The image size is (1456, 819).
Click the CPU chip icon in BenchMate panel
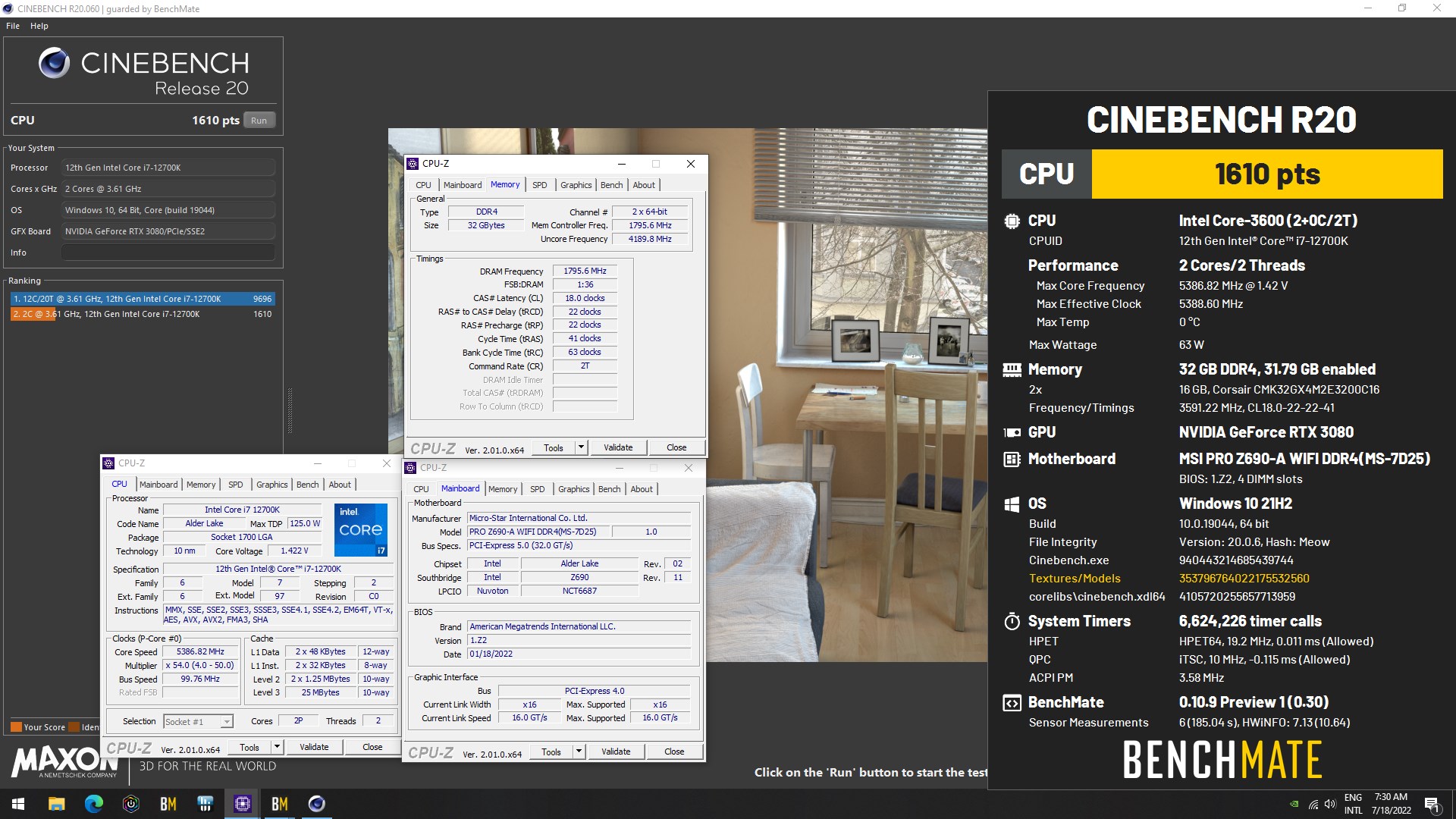click(x=1012, y=221)
